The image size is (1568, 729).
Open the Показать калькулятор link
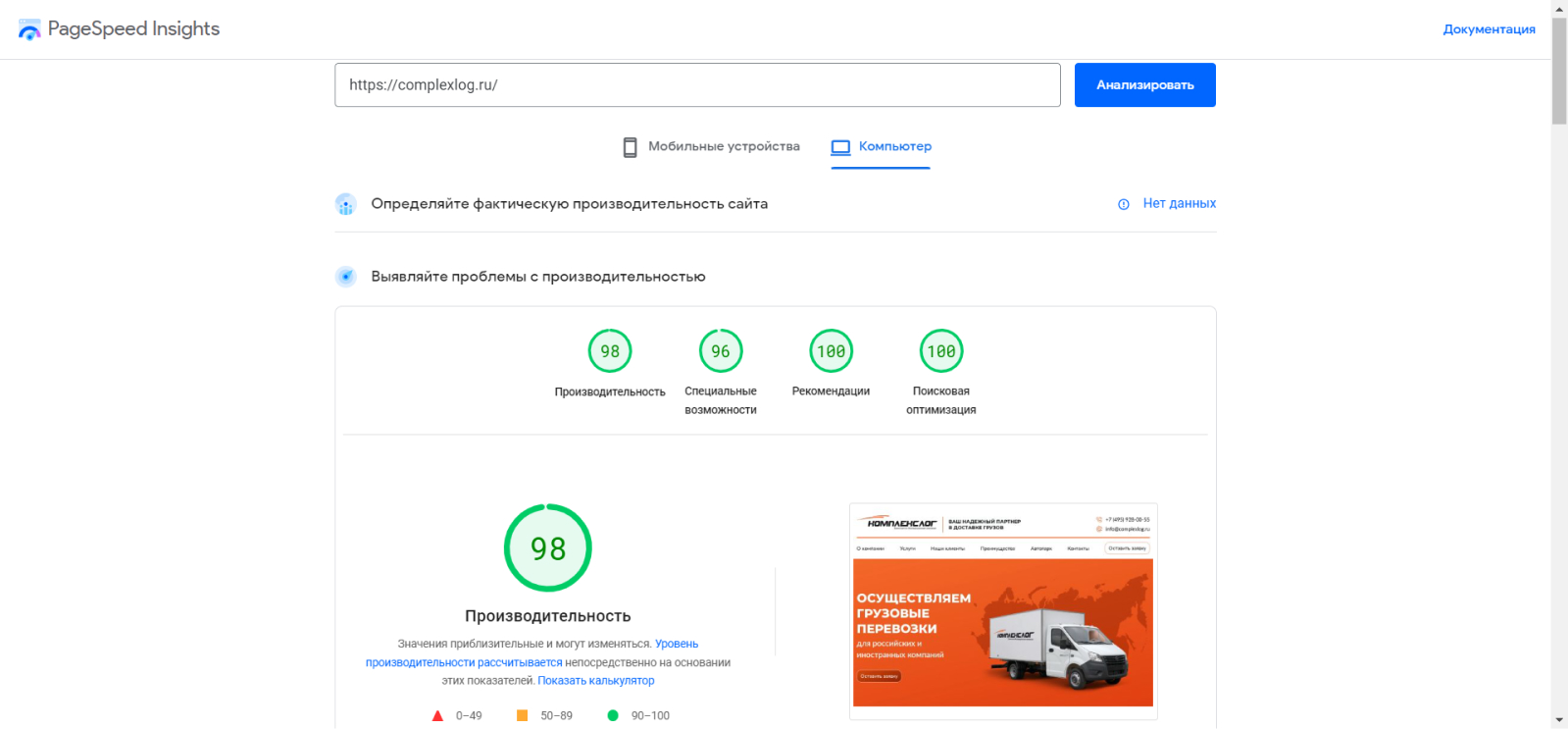596,681
